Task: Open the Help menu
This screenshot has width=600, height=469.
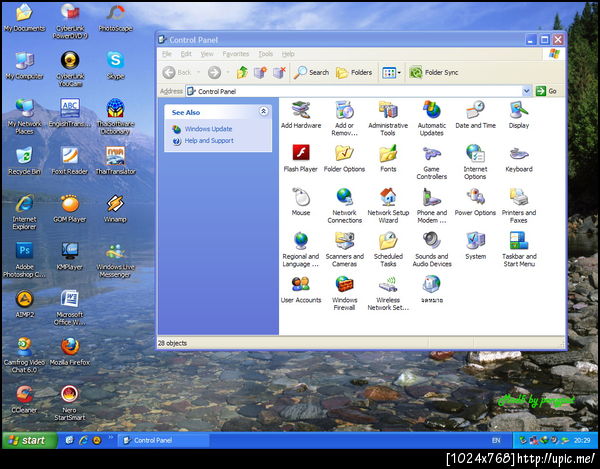Action: pyautogui.click(x=288, y=54)
